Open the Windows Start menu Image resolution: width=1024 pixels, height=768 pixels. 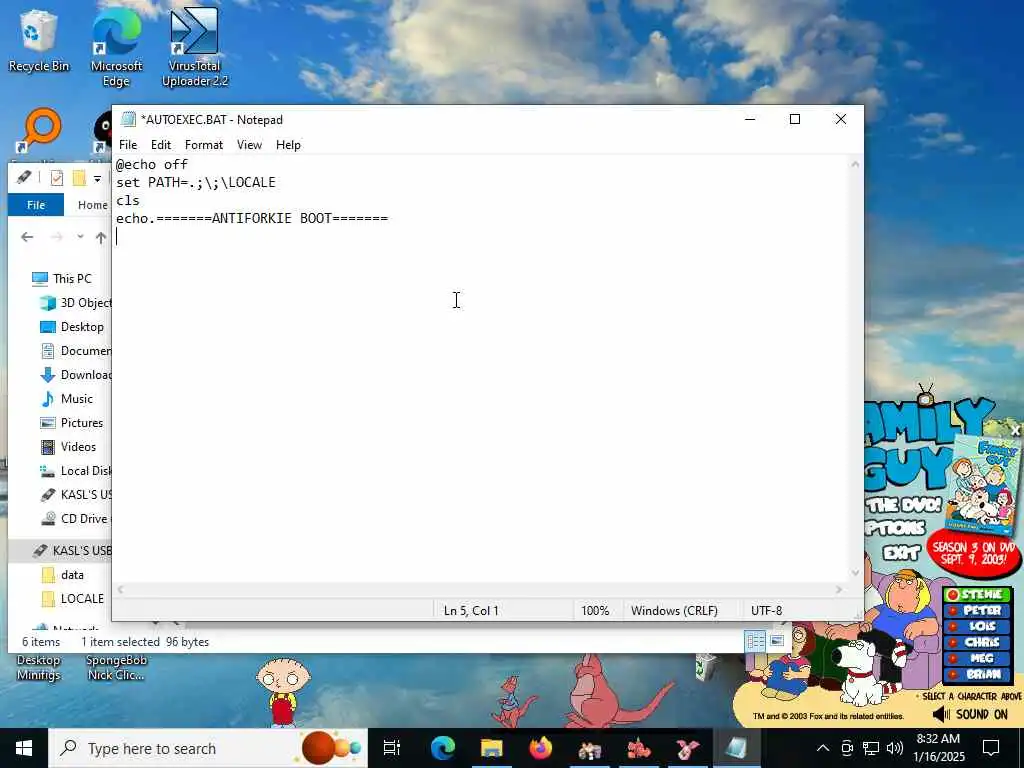pyautogui.click(x=24, y=748)
